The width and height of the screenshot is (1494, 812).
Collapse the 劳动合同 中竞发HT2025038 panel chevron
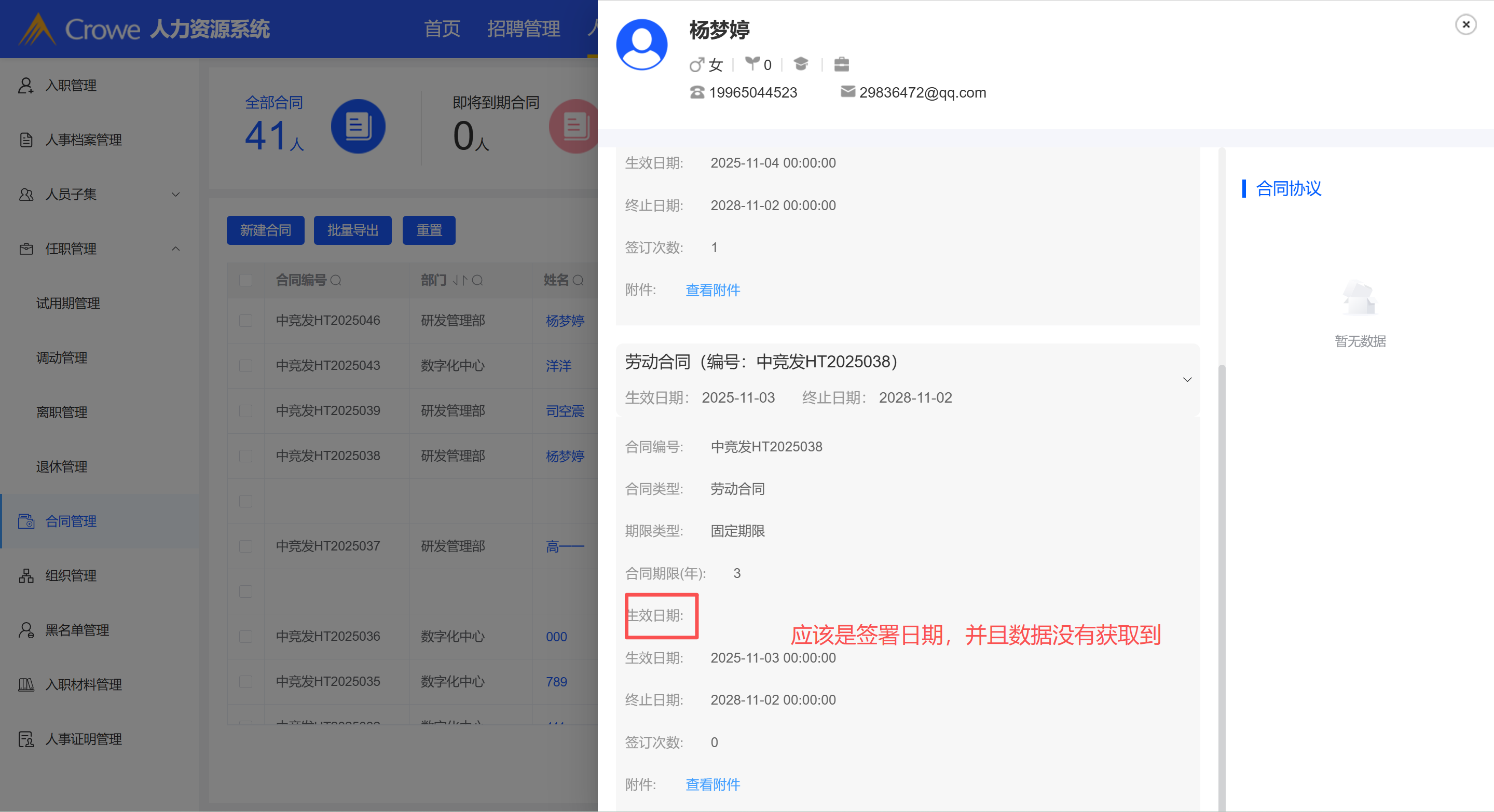tap(1187, 380)
